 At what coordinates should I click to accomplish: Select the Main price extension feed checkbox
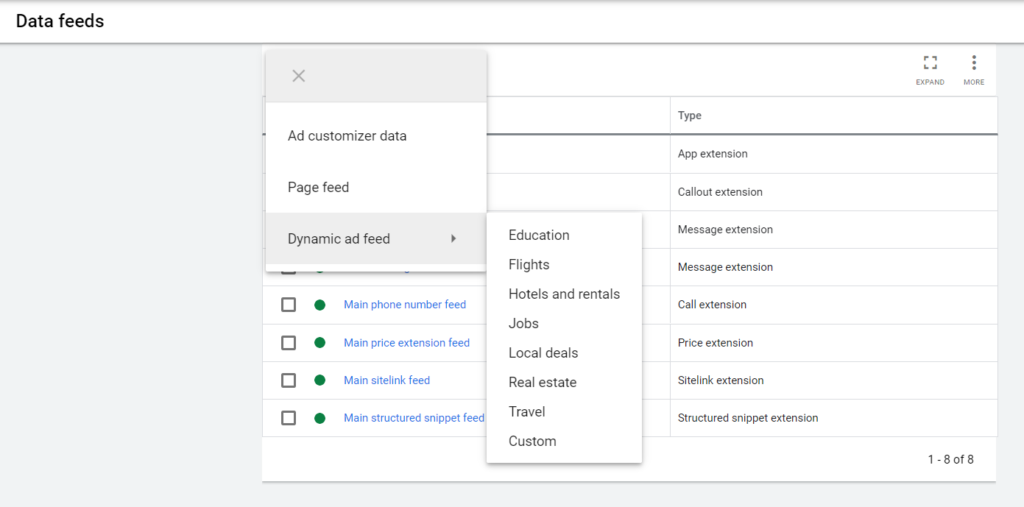(288, 343)
